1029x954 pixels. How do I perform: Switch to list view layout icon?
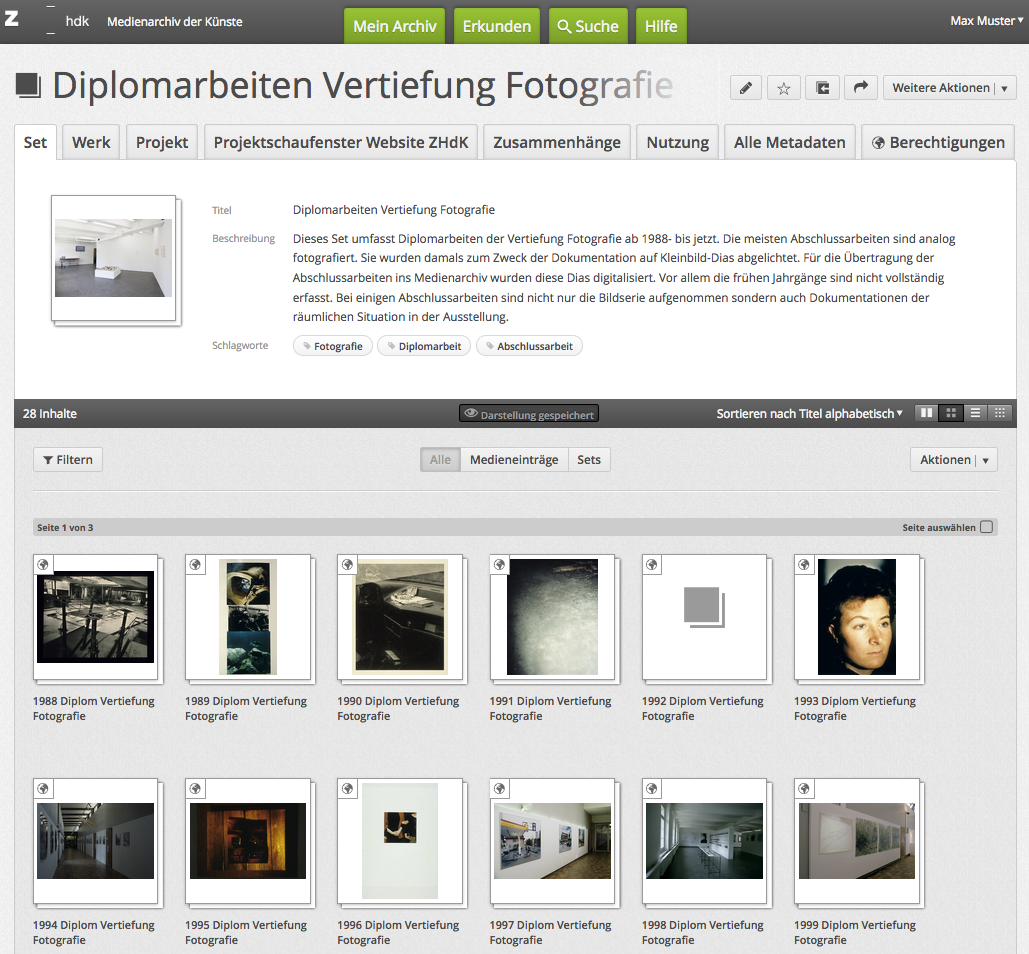coord(976,413)
